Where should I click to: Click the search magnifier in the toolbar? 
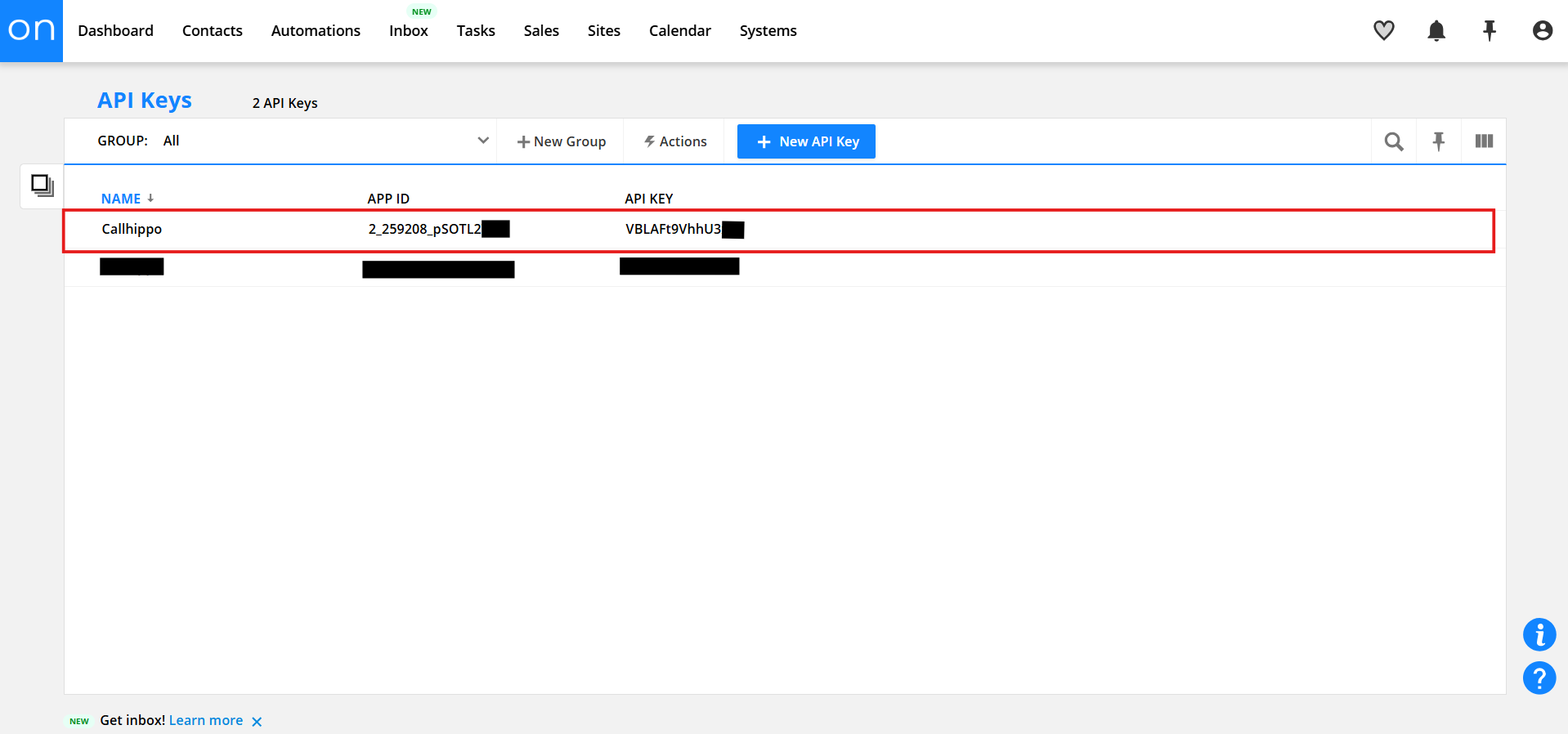[1394, 141]
